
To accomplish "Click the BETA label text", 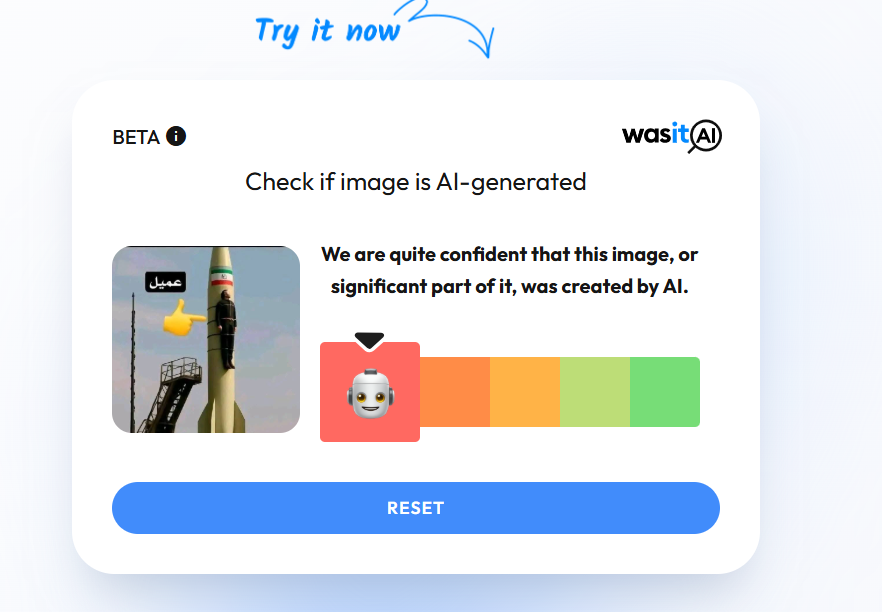I will (136, 137).
